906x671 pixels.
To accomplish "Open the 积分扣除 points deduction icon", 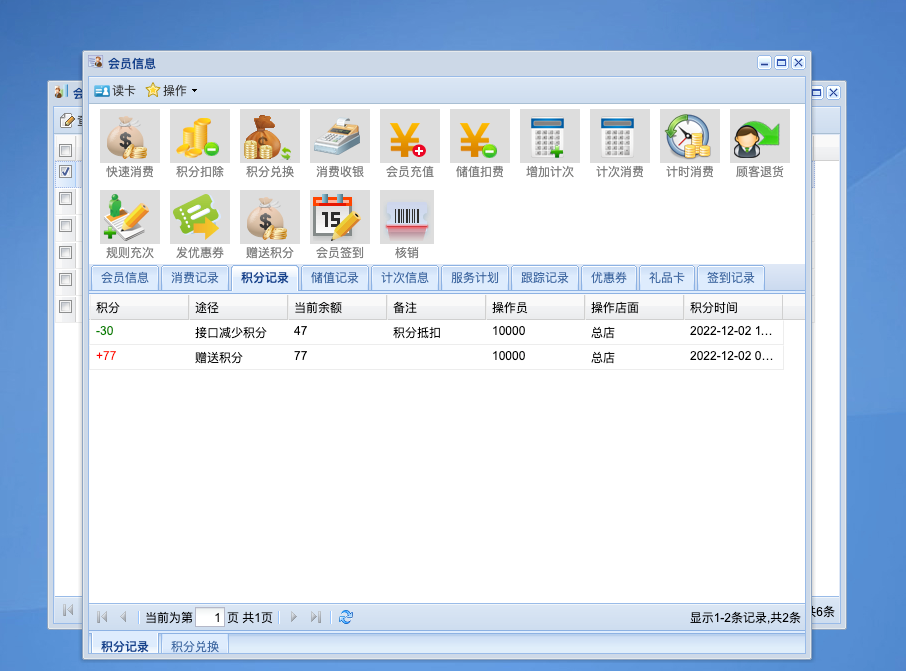I will (199, 137).
